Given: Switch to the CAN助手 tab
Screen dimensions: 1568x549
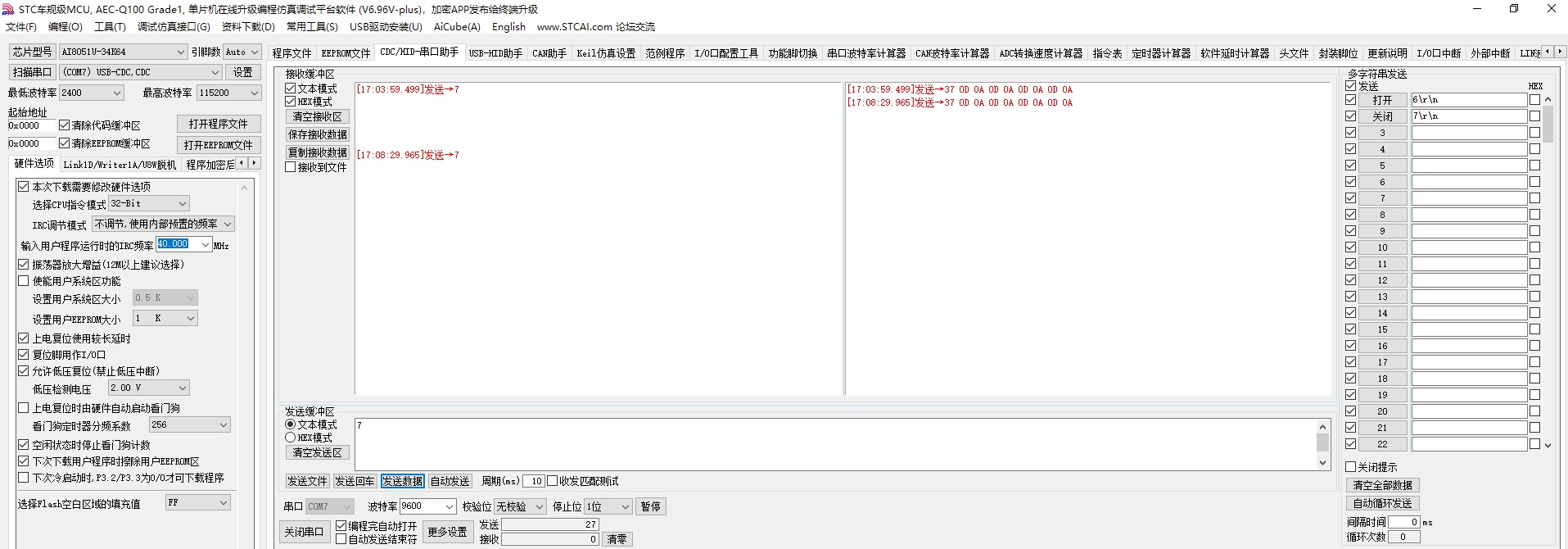Looking at the screenshot, I should pyautogui.click(x=549, y=53).
